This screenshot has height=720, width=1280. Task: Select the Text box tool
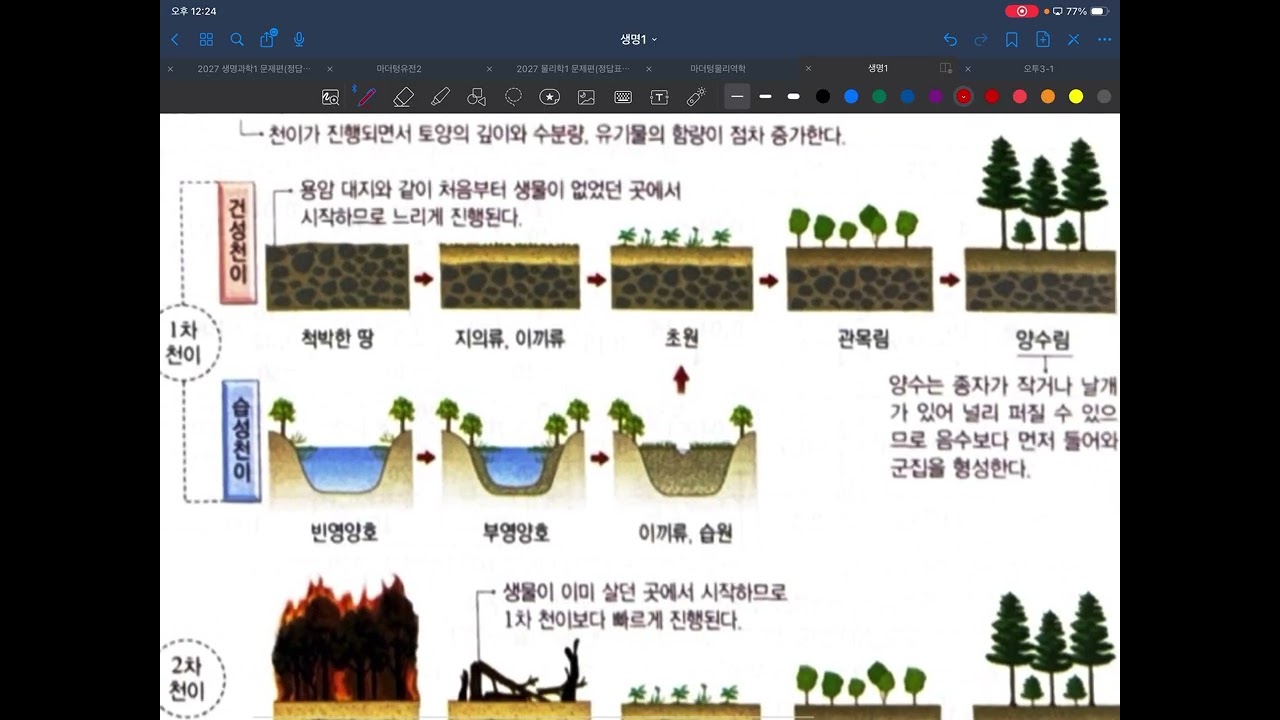pos(659,97)
